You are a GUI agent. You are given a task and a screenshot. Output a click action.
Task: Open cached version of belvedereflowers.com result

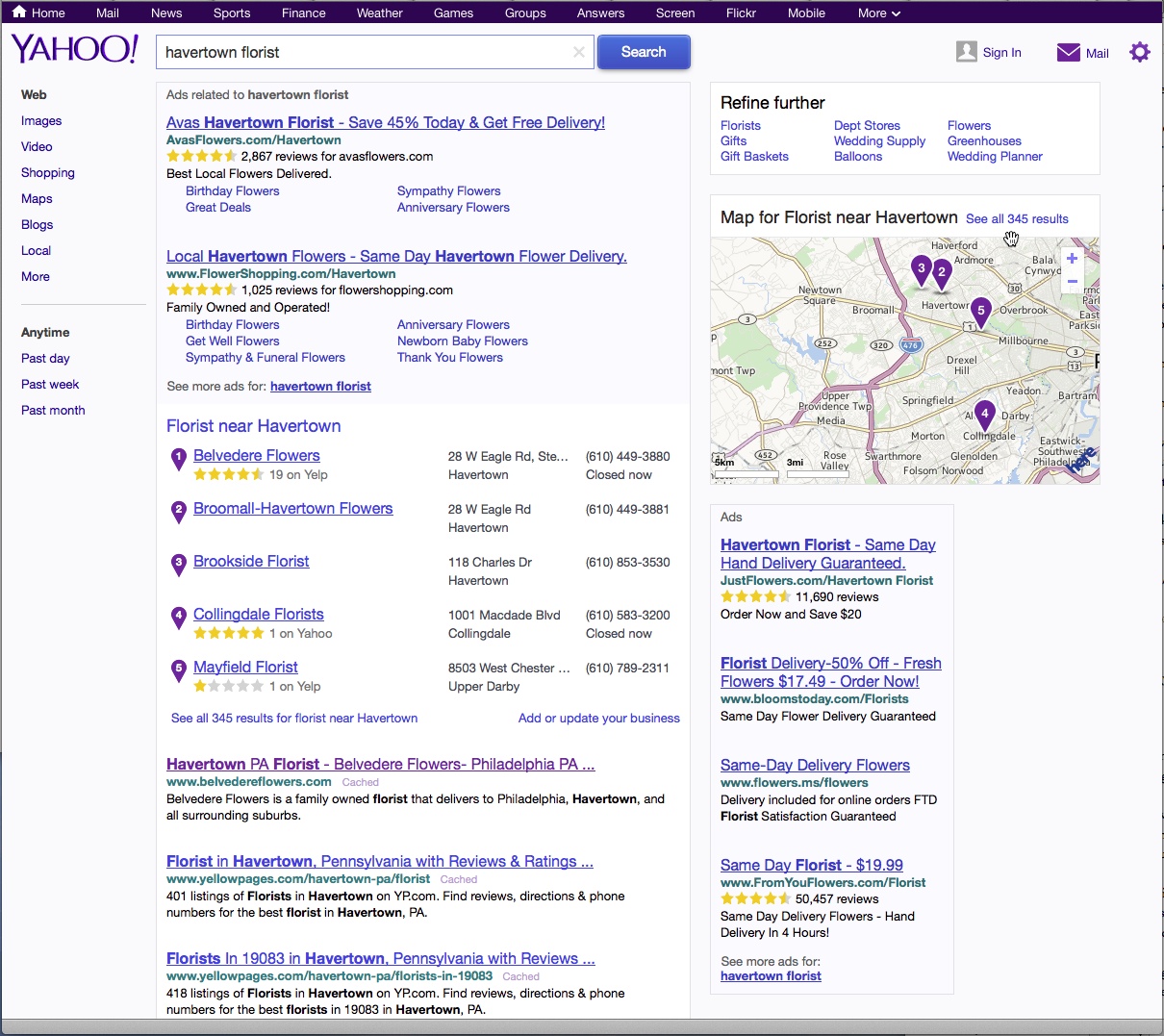tap(361, 782)
